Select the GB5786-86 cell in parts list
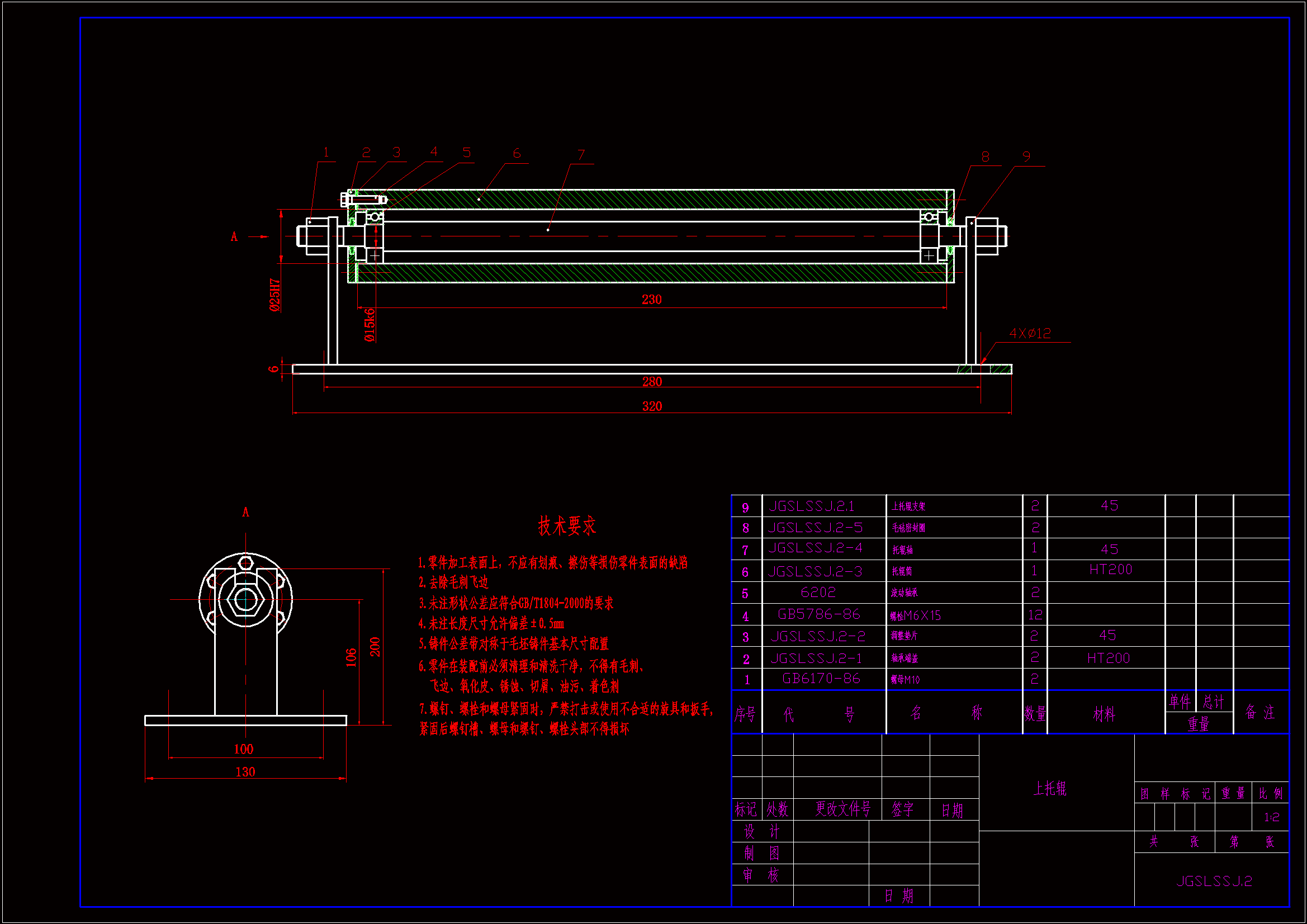The height and width of the screenshot is (924, 1307). 818,614
